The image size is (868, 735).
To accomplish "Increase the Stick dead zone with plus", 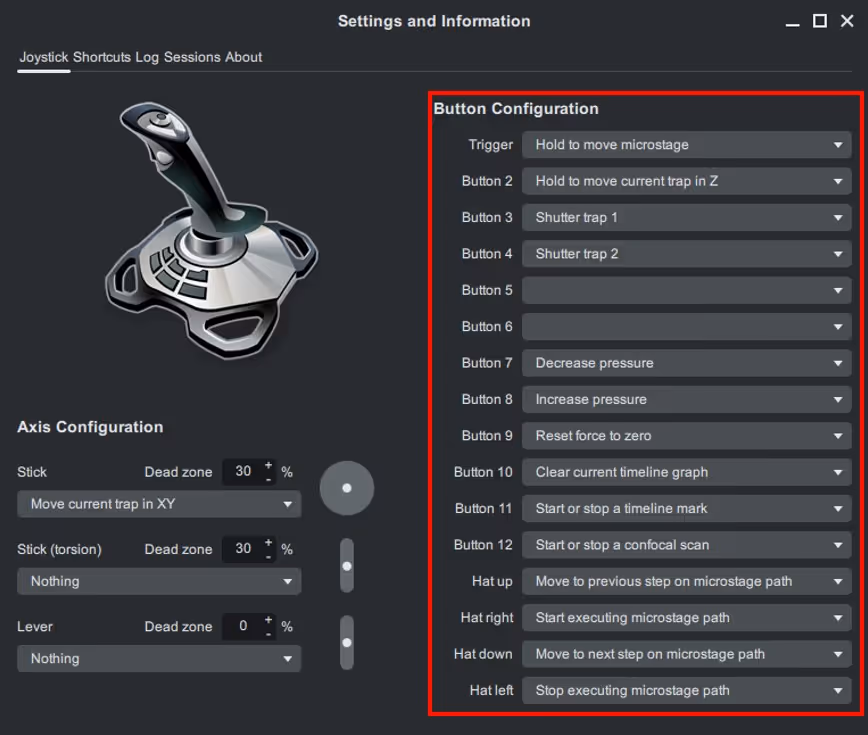I will pos(268,465).
